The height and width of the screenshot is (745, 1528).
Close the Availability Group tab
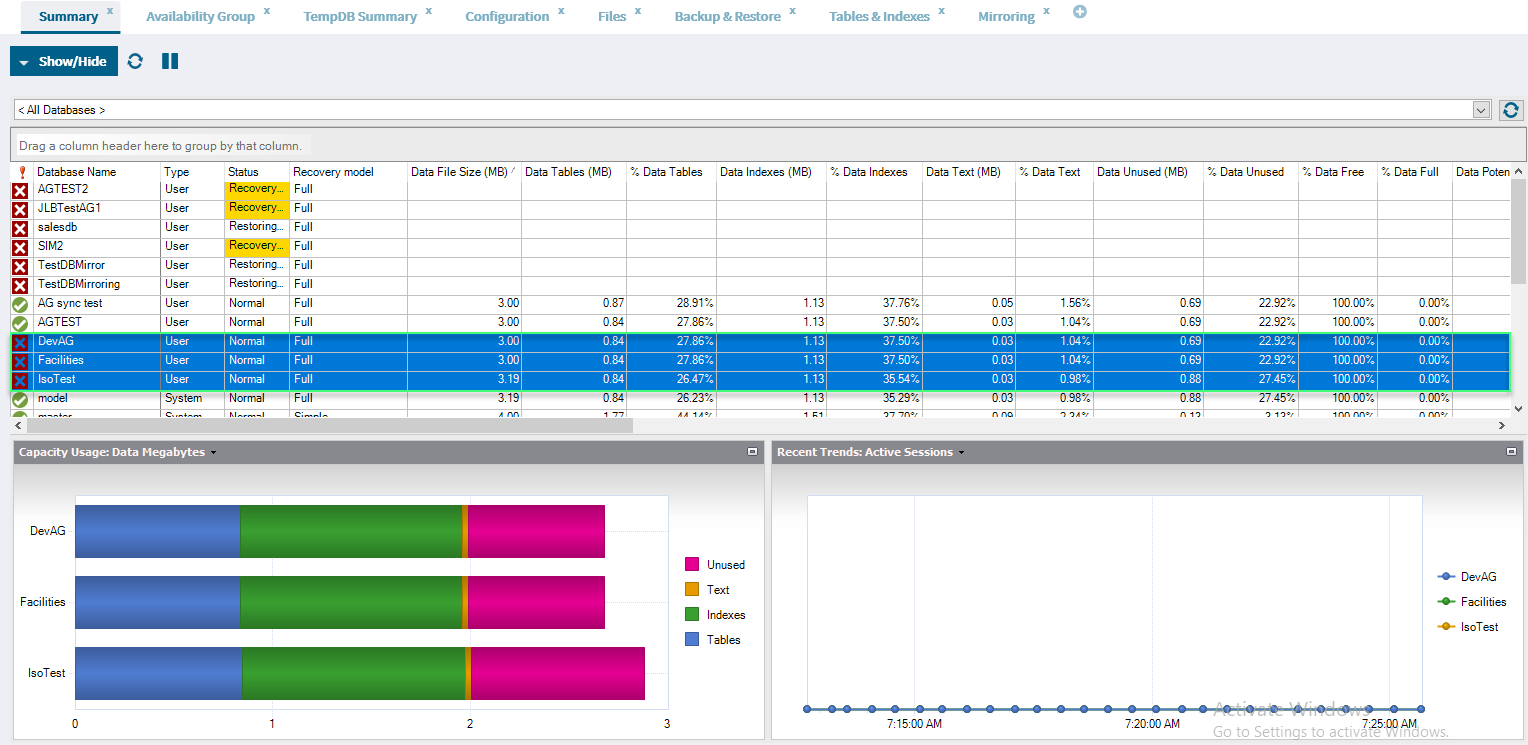point(266,11)
